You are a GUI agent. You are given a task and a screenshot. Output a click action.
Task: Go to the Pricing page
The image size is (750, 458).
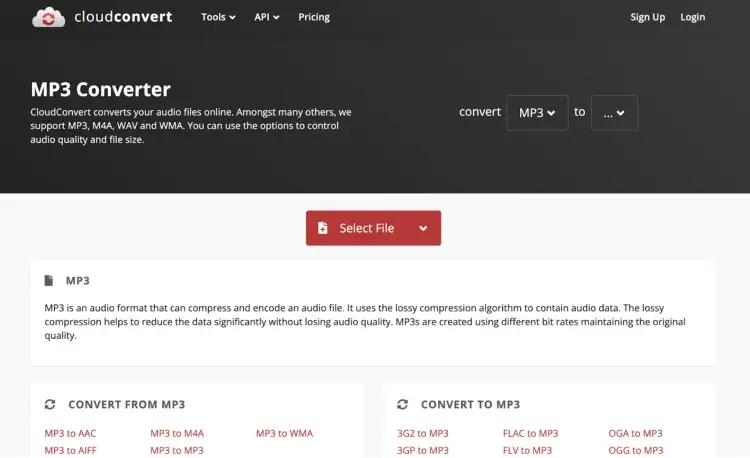coord(314,17)
